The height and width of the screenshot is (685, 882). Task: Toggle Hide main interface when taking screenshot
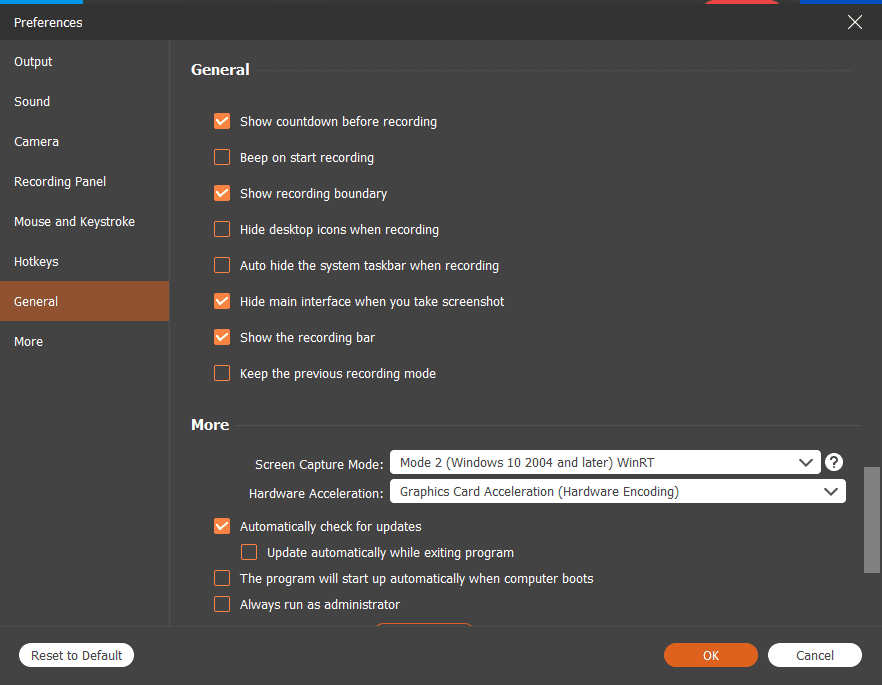pyautogui.click(x=222, y=301)
